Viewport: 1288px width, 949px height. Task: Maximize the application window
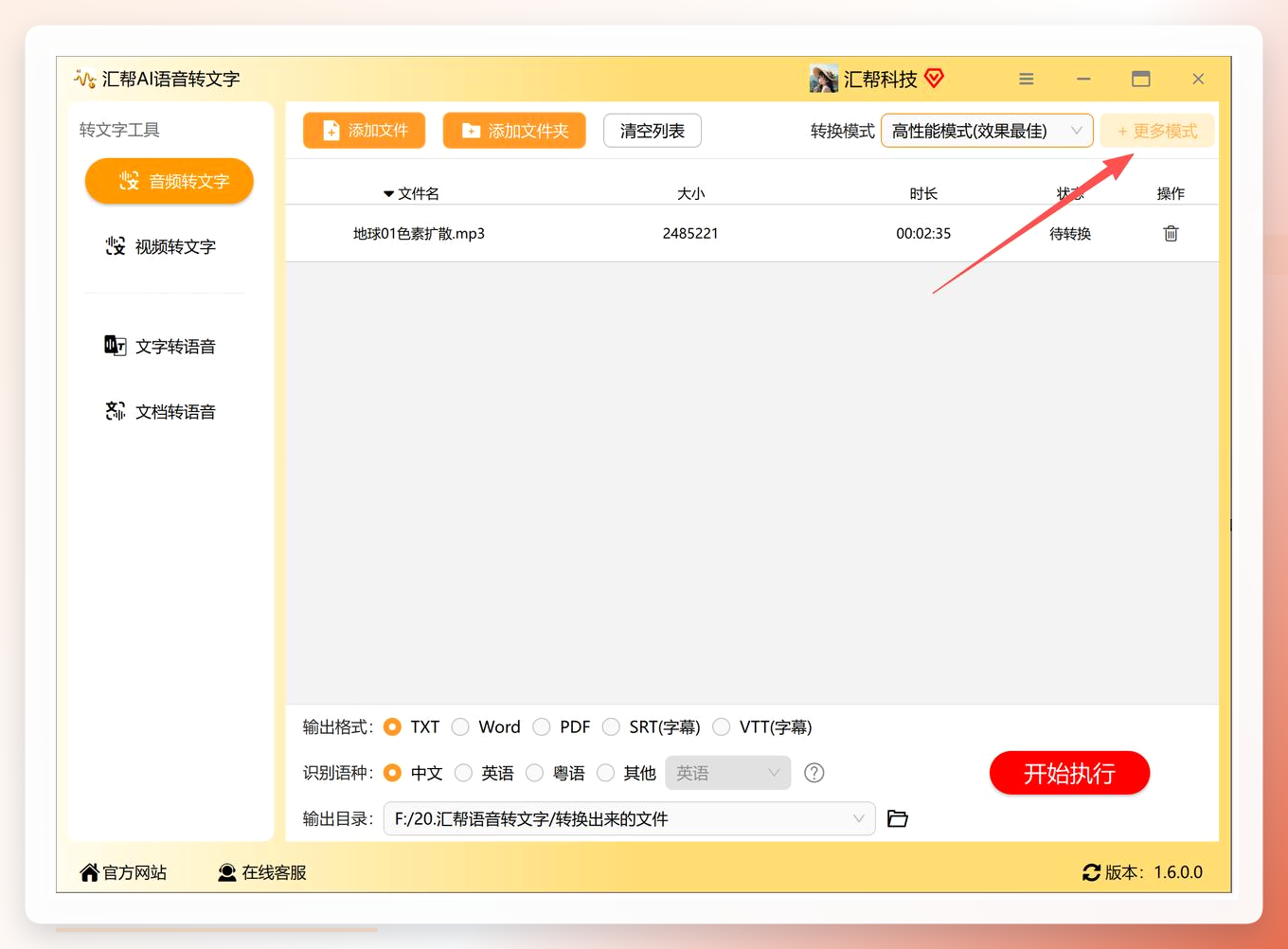tap(1141, 79)
